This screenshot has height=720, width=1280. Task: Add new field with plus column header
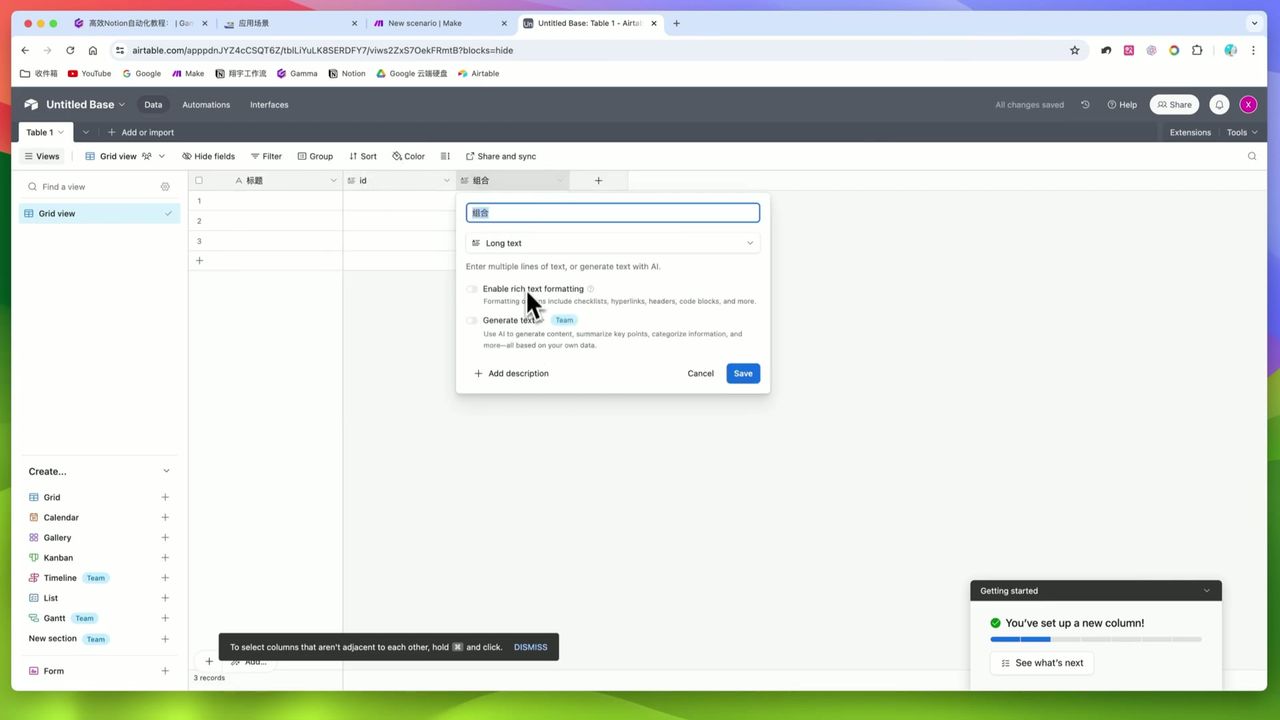pyautogui.click(x=598, y=181)
